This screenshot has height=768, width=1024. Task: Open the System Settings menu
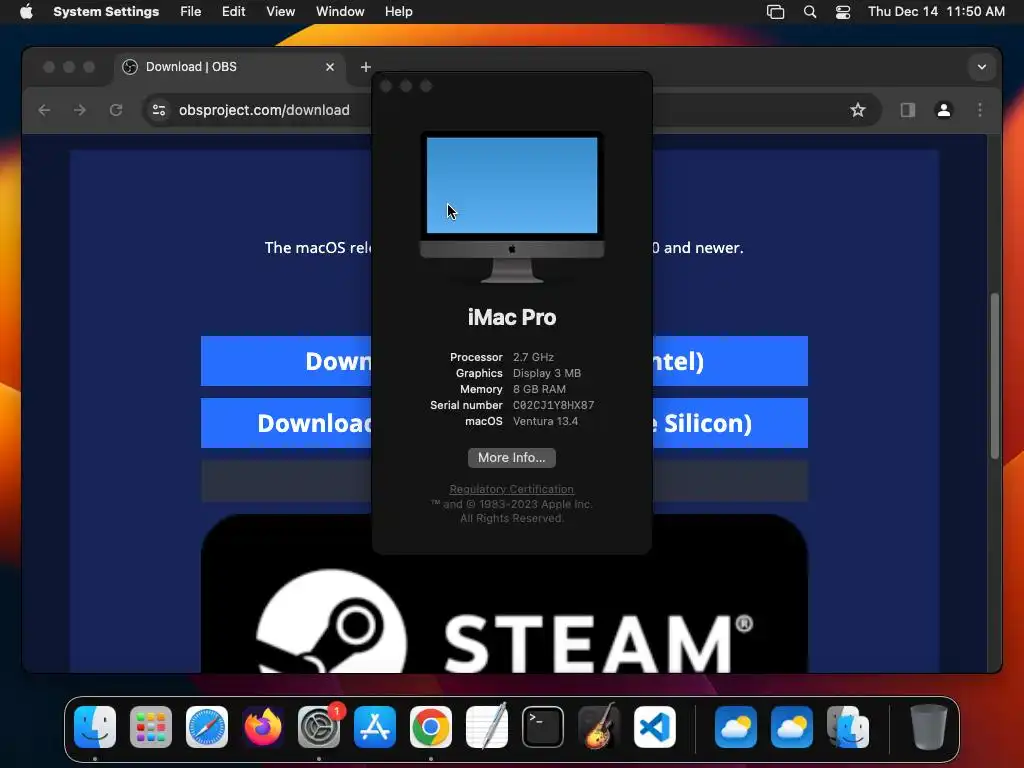(106, 12)
